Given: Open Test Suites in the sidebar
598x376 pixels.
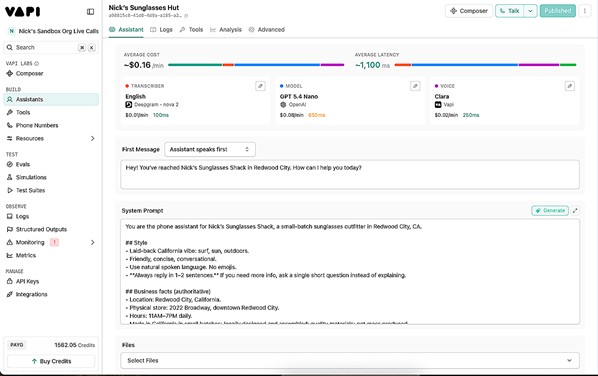Looking at the screenshot, I should click(x=51, y=190).
